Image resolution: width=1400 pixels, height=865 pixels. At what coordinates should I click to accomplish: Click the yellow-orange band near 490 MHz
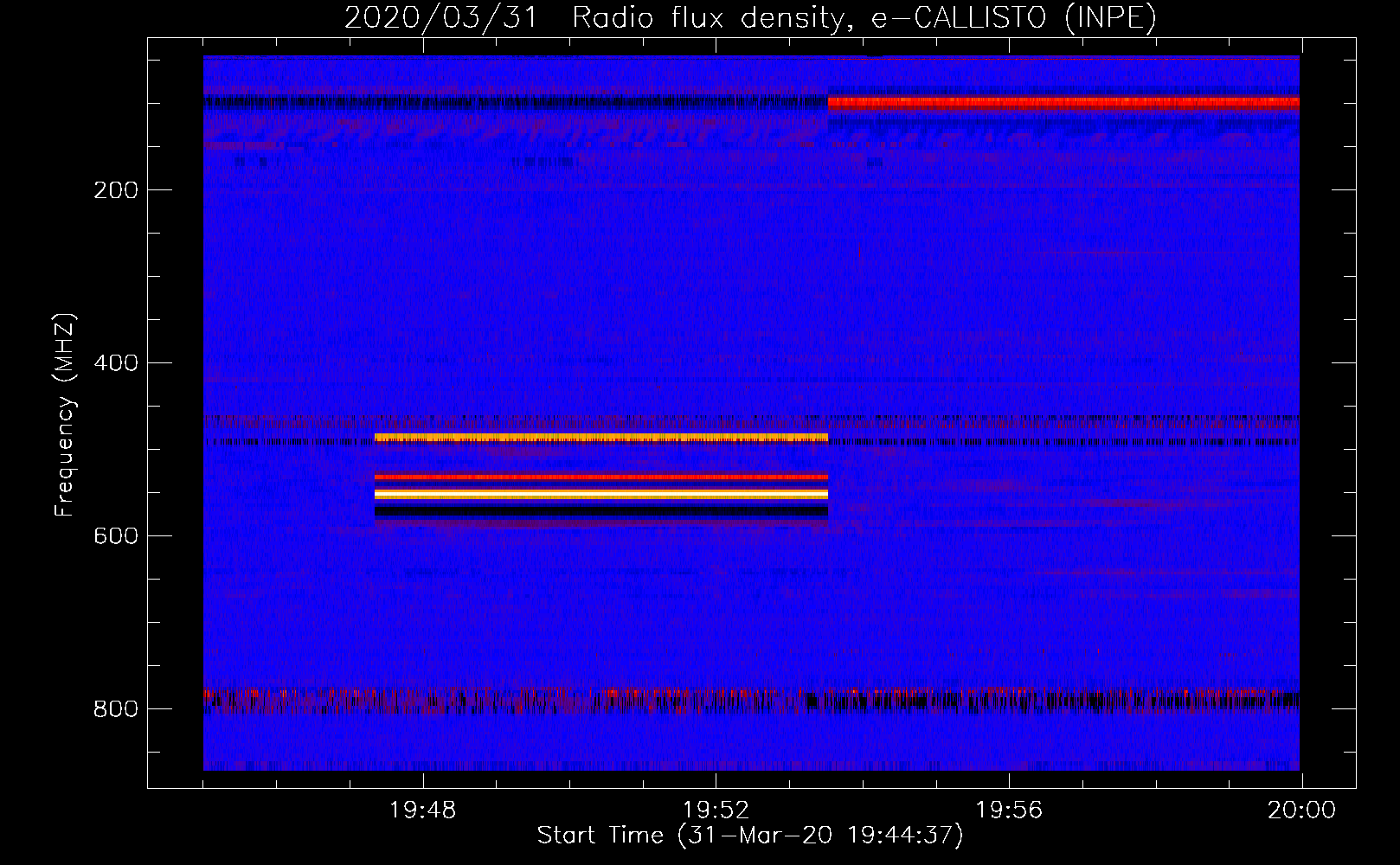point(601,438)
